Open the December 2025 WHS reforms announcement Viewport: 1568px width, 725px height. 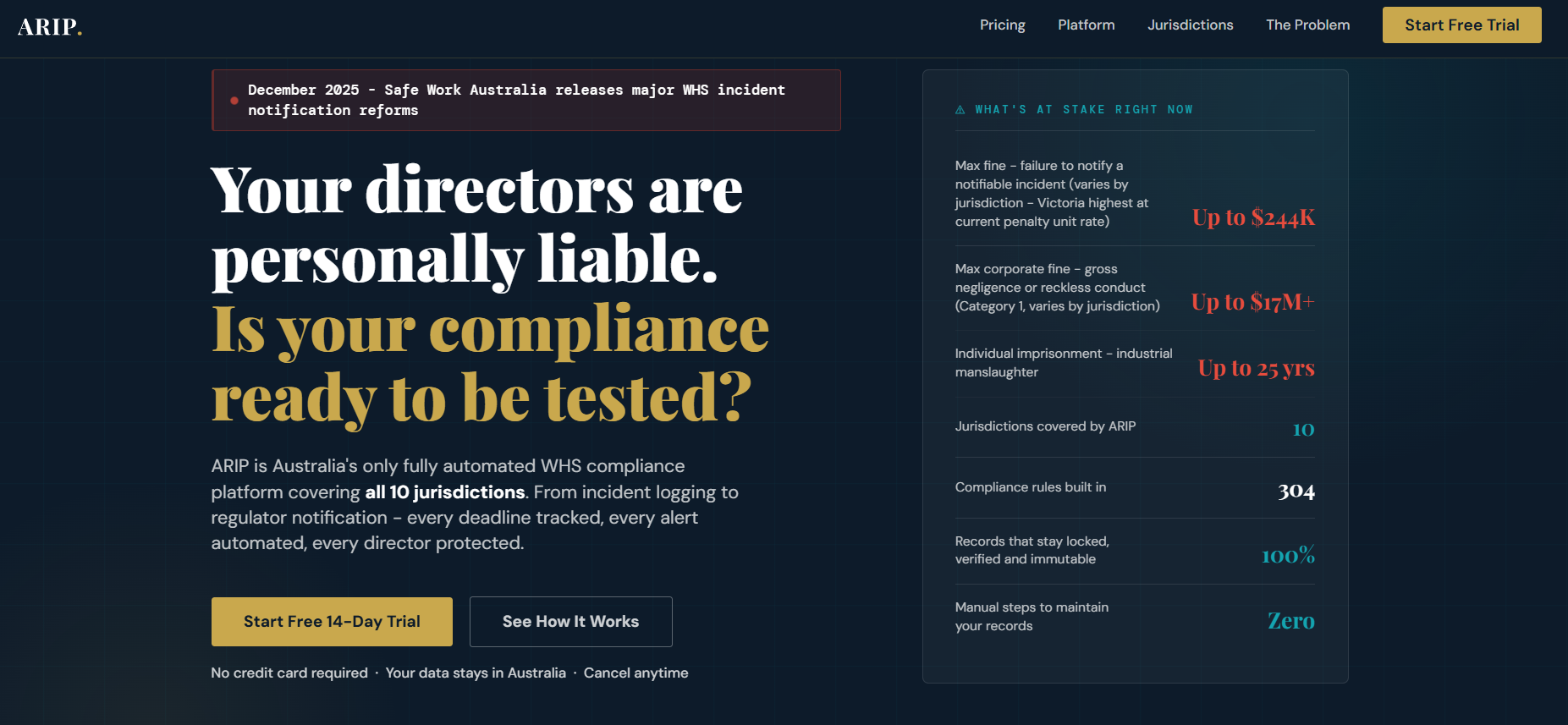click(x=526, y=101)
